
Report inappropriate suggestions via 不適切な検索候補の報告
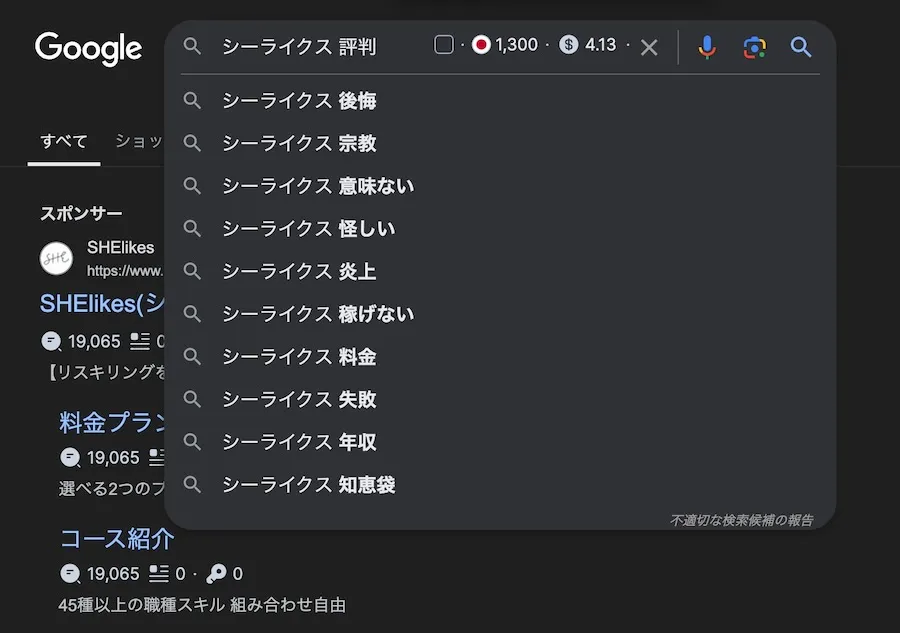point(742,521)
